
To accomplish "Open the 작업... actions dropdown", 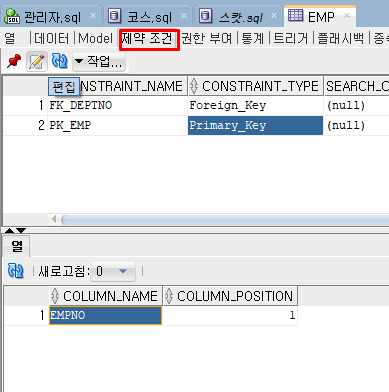I will pyautogui.click(x=99, y=62).
